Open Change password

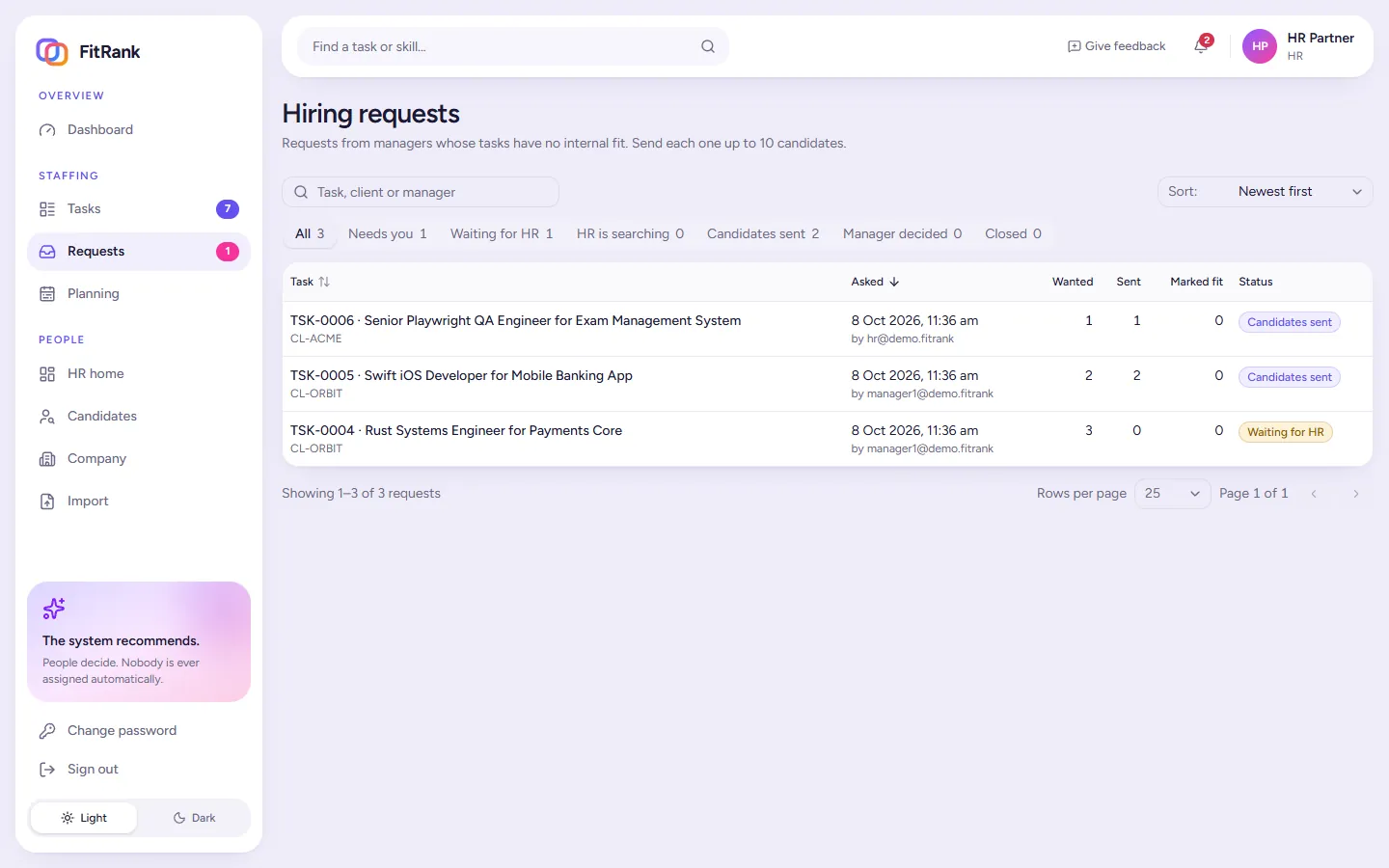(139, 731)
